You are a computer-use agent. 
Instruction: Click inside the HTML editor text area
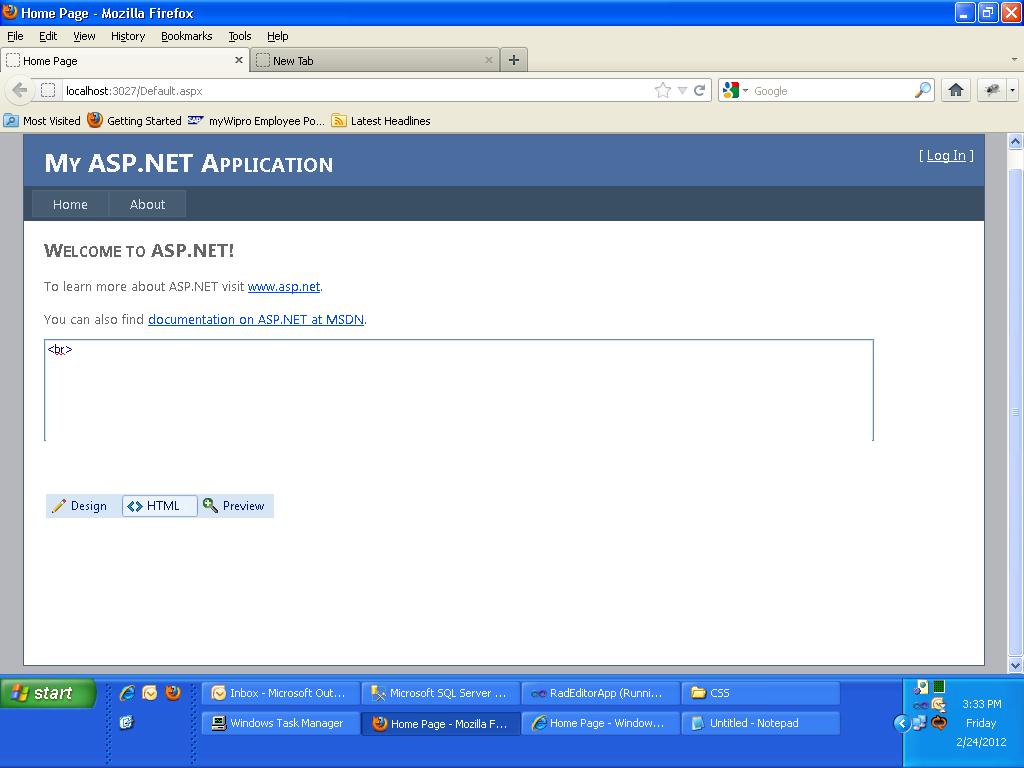click(458, 390)
